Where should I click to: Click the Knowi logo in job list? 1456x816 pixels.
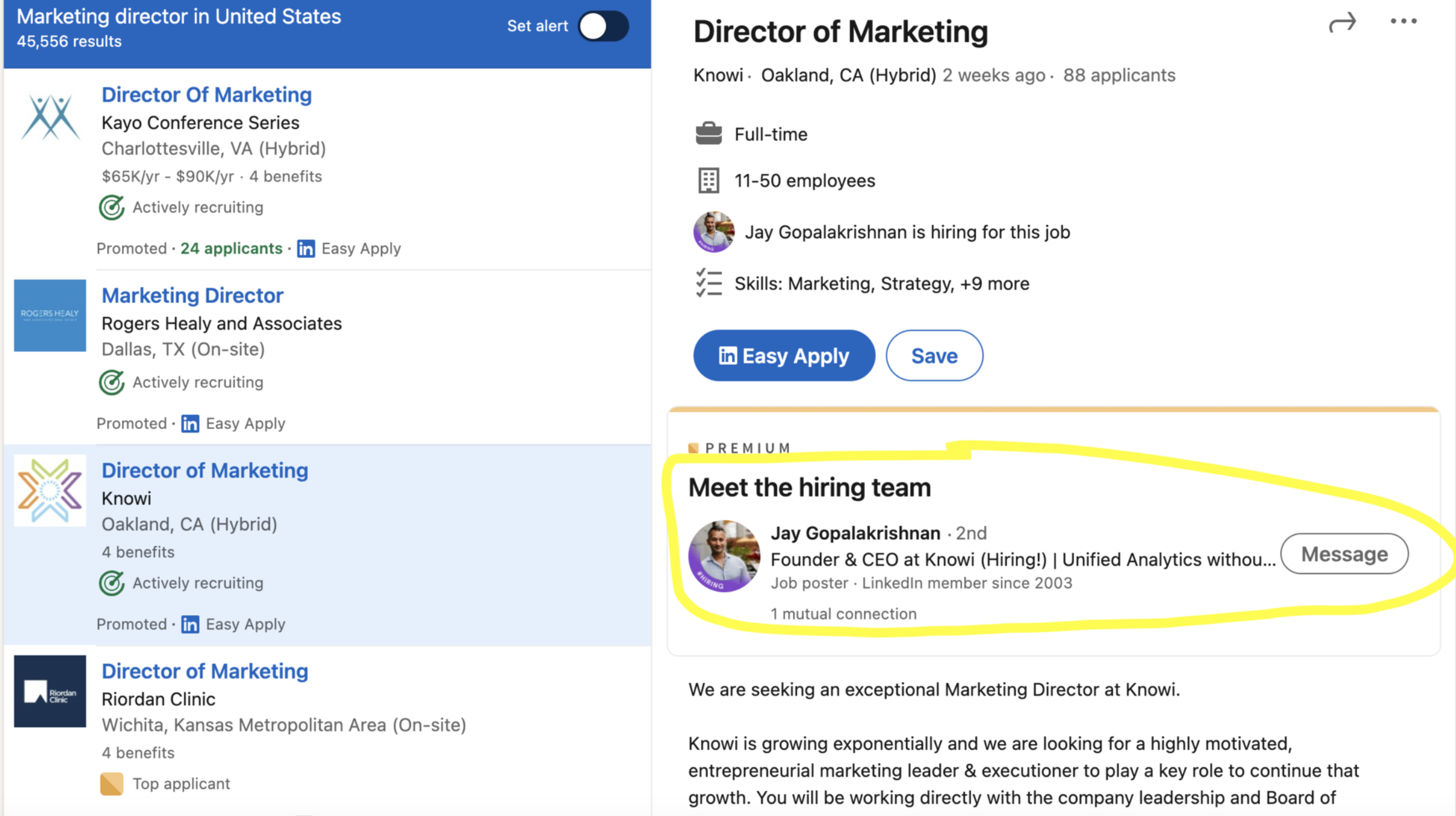50,490
